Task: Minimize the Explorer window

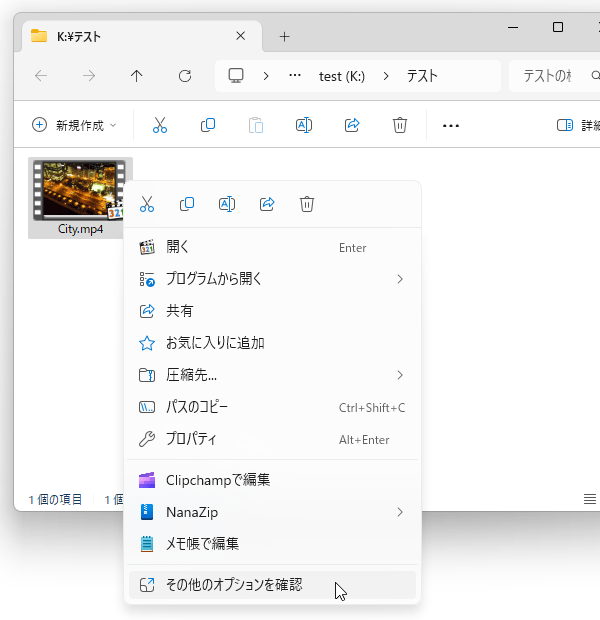Action: coord(513,27)
